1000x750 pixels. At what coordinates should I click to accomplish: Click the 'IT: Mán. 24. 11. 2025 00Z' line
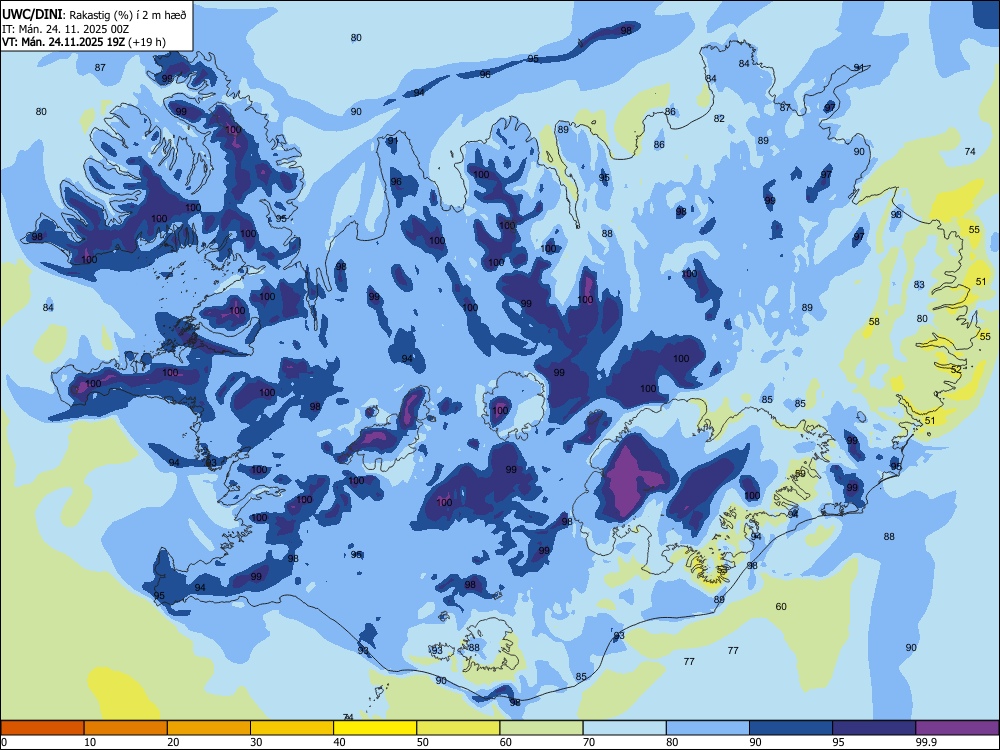point(66,29)
